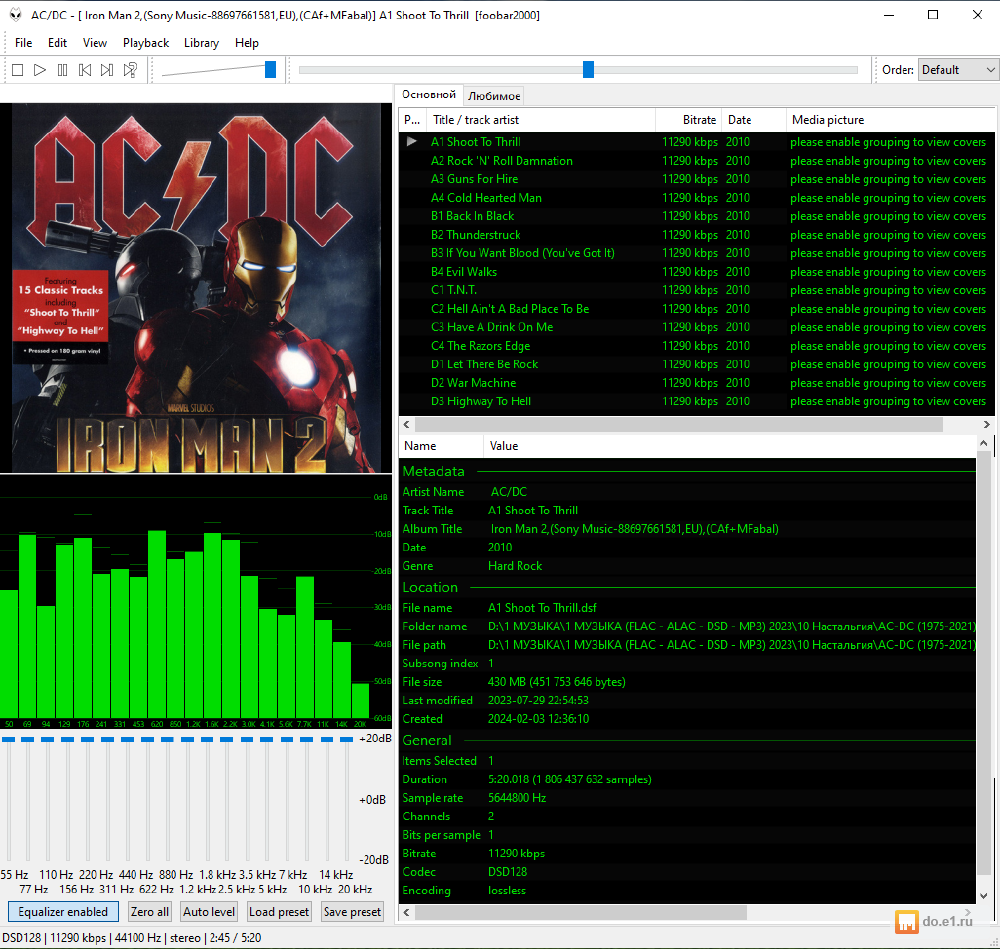Skip to the next track
Image resolution: width=1000 pixels, height=949 pixels.
(107, 70)
